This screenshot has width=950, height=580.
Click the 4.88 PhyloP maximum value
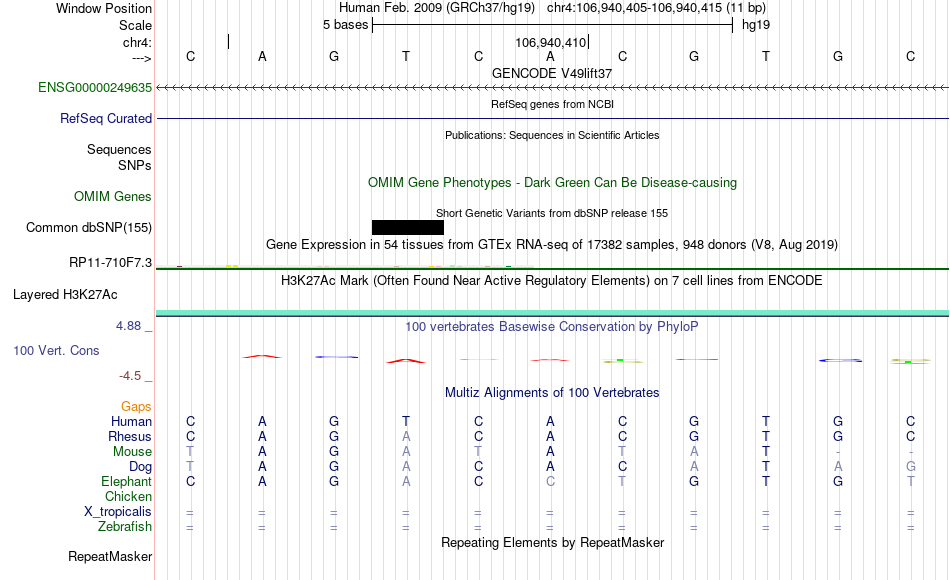tap(128, 326)
